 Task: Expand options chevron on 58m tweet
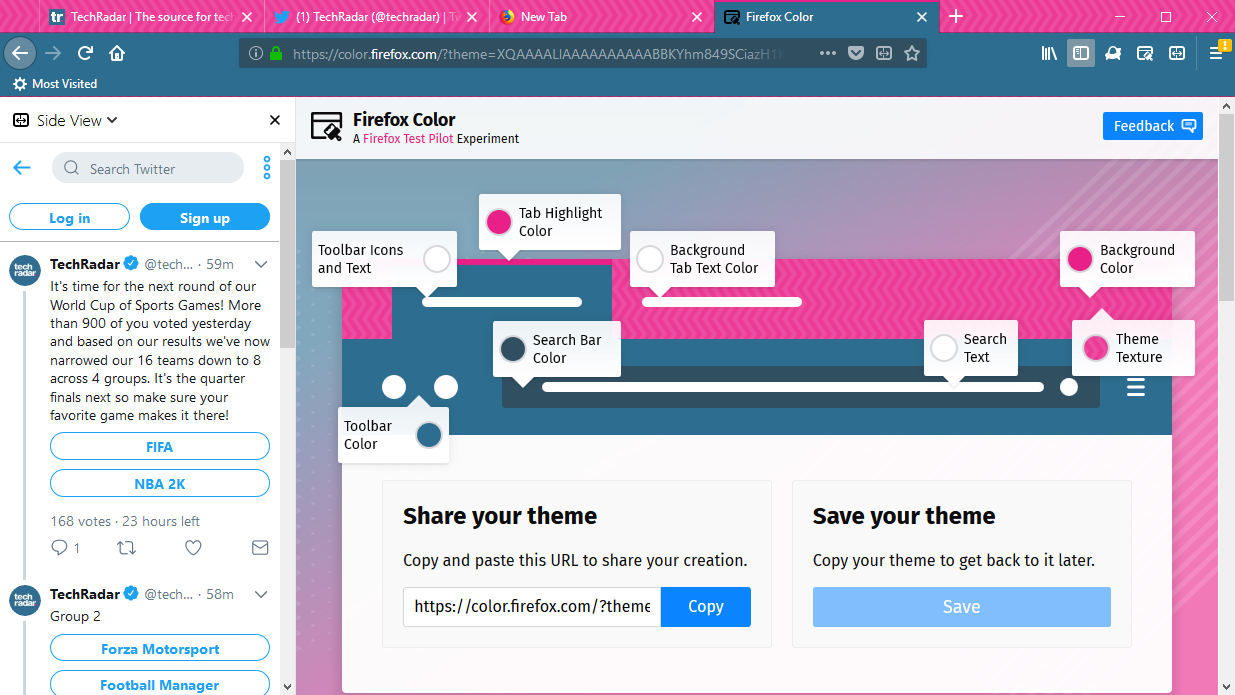point(261,594)
